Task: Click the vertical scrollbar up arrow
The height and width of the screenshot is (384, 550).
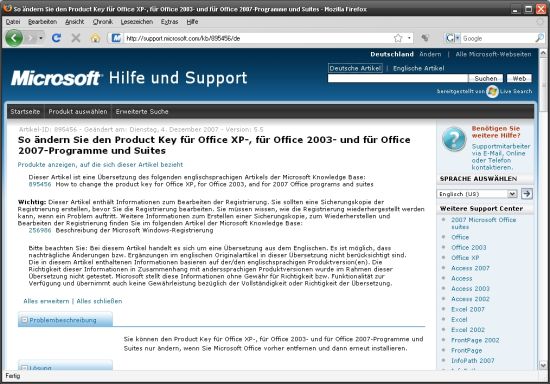Action: (543, 53)
